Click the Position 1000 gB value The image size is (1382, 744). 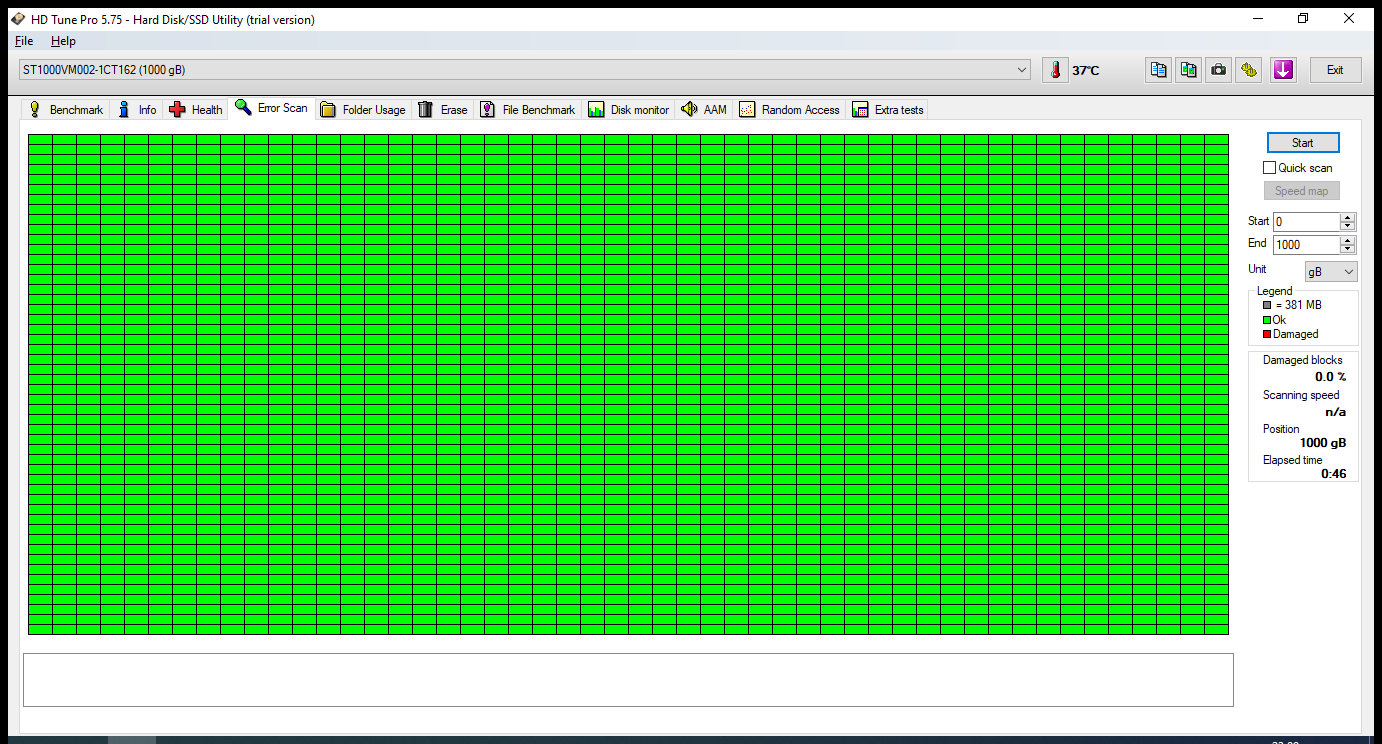(x=1322, y=443)
